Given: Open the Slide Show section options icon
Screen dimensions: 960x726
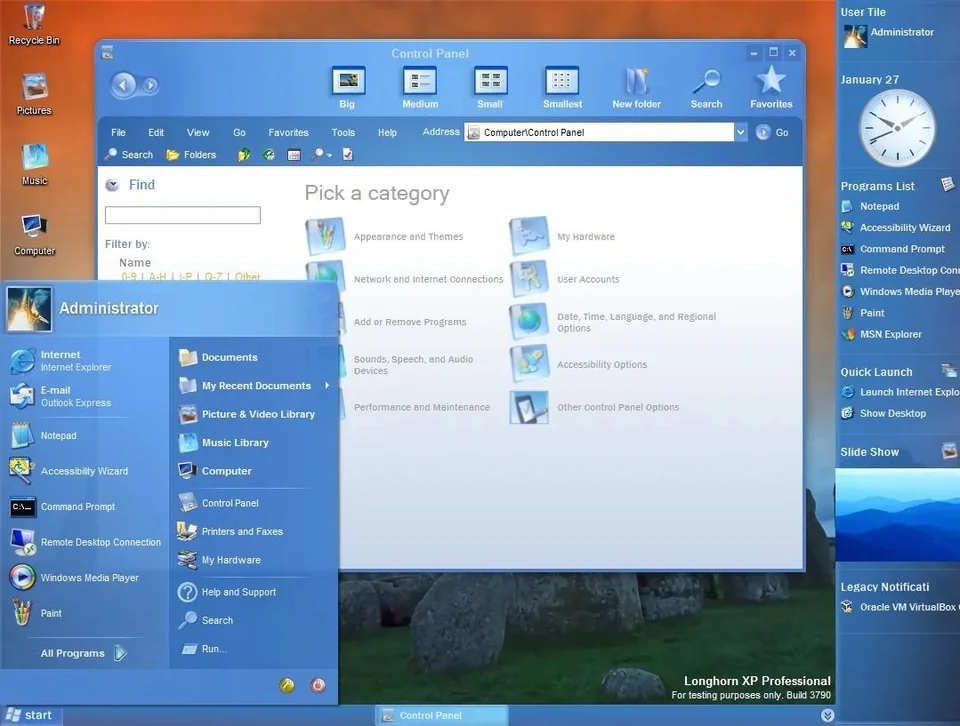Looking at the screenshot, I should click(x=949, y=452).
